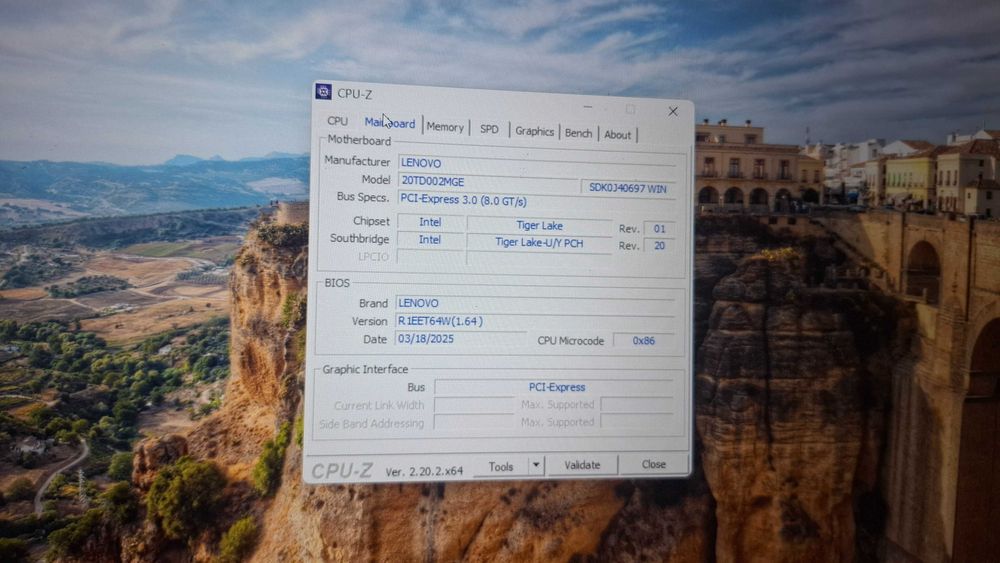
Task: Click the CPU-Z title bar app icon
Action: [x=323, y=92]
